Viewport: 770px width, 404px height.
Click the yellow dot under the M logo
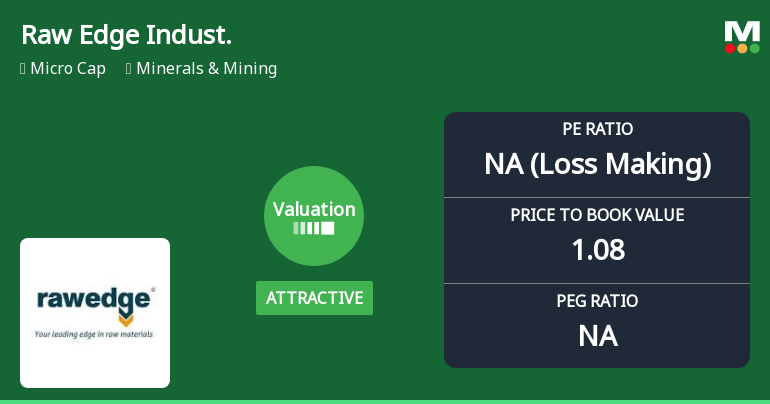[x=742, y=48]
